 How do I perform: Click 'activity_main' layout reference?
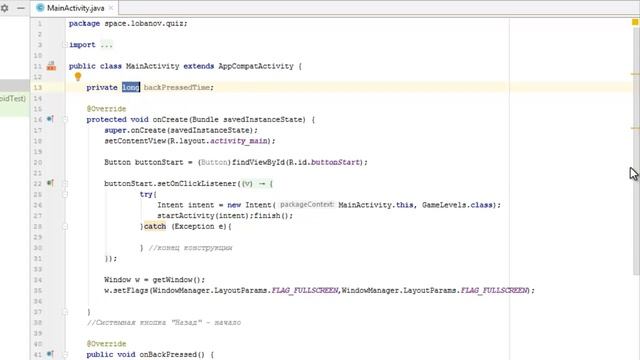239,141
